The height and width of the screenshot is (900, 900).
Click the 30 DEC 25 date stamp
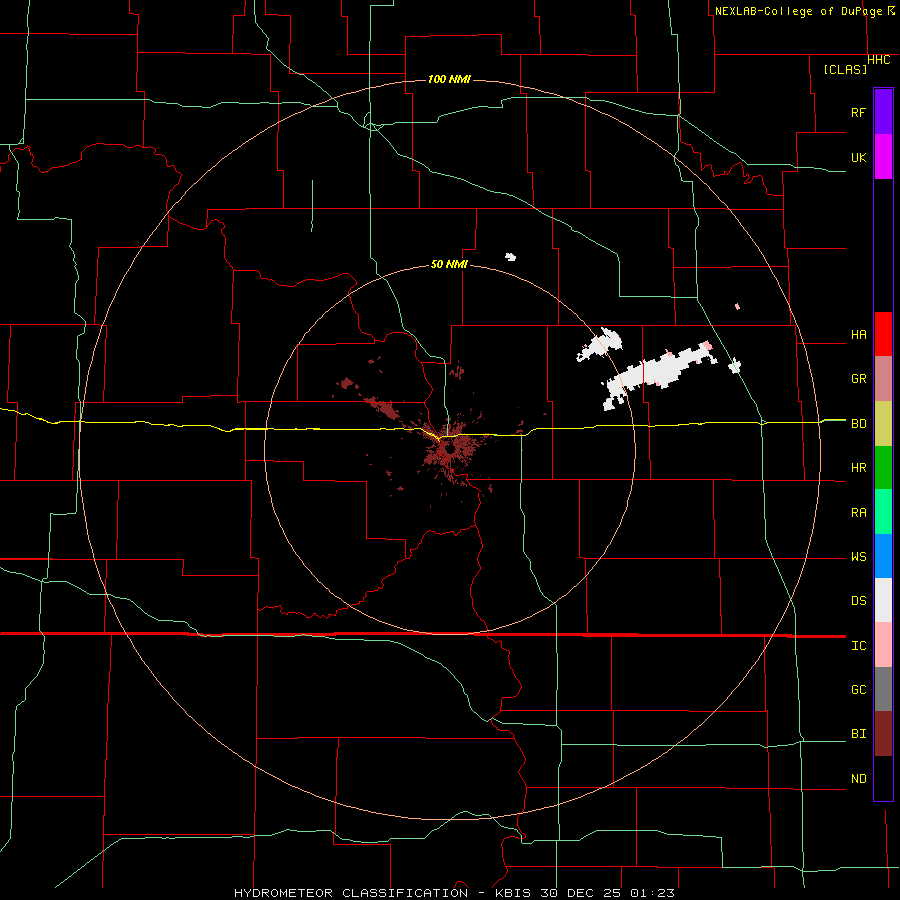(x=581, y=893)
